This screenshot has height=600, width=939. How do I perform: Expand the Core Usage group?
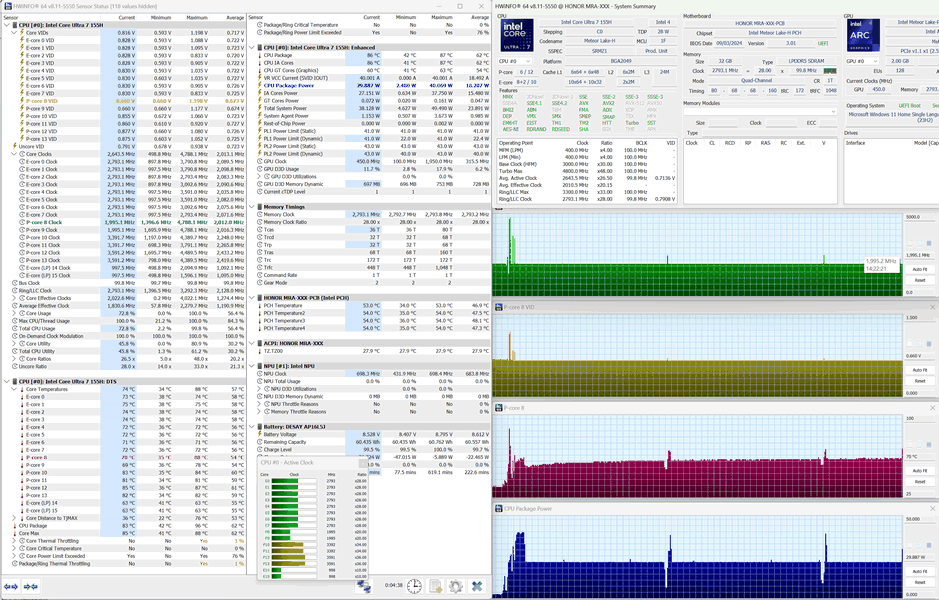[x=14, y=313]
